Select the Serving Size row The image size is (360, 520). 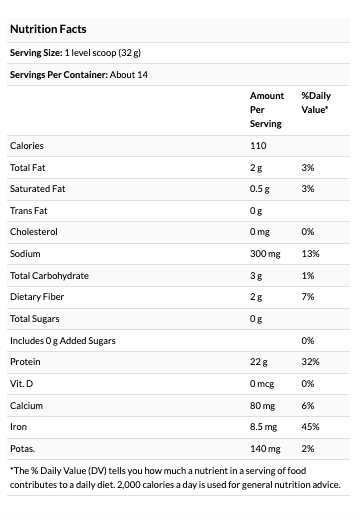pyautogui.click(x=178, y=53)
